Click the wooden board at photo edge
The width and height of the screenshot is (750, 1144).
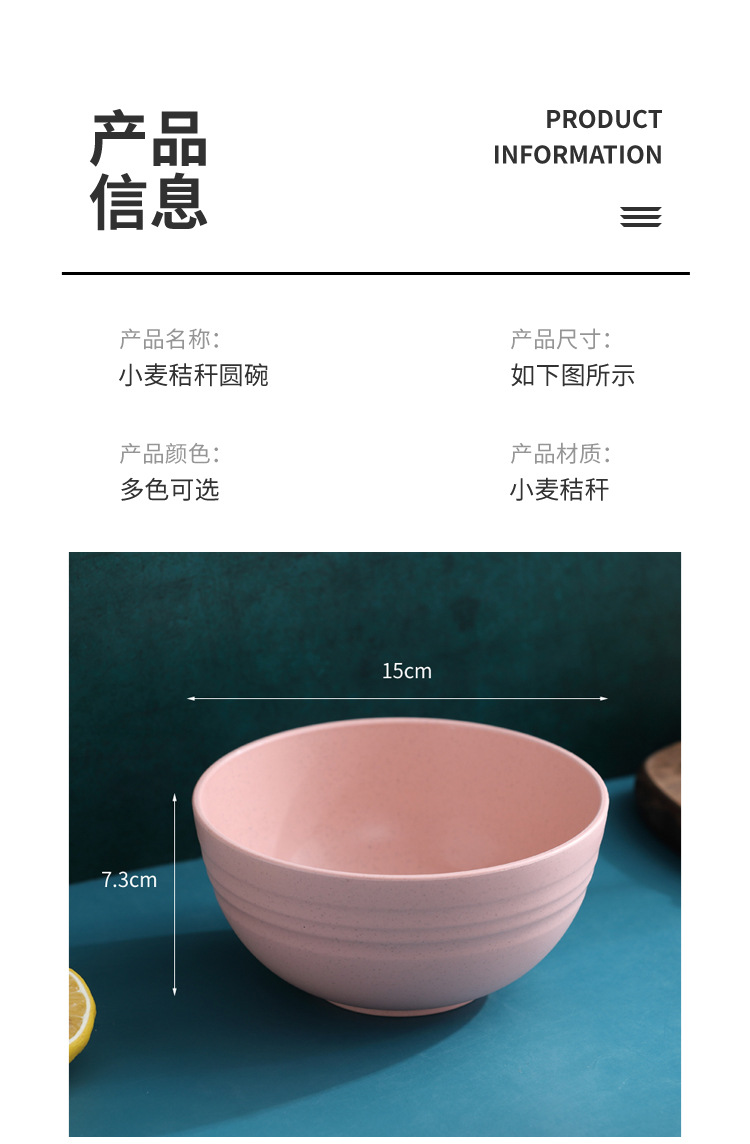tap(659, 794)
